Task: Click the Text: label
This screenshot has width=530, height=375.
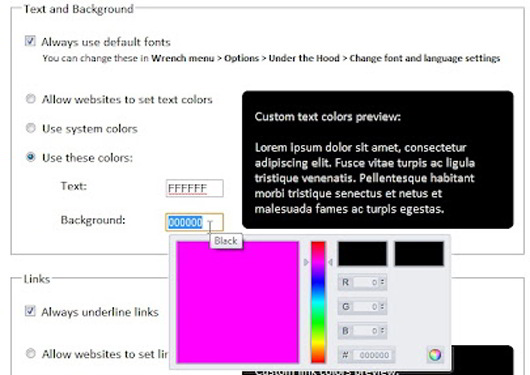Action: (x=74, y=186)
